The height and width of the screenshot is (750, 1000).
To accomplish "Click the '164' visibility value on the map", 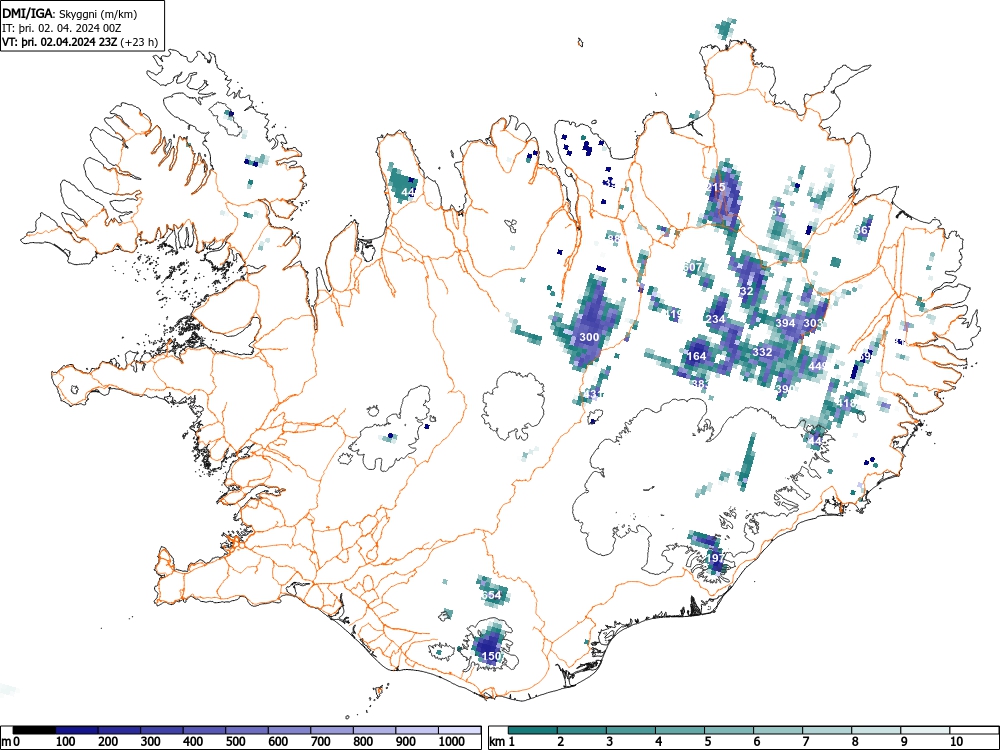I will pyautogui.click(x=697, y=357).
